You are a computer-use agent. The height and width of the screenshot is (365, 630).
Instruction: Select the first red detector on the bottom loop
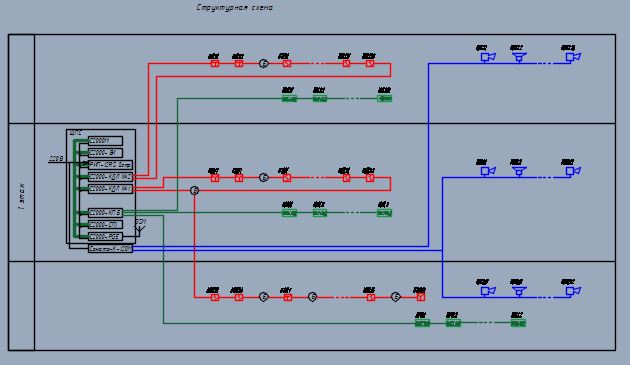[x=215, y=297]
